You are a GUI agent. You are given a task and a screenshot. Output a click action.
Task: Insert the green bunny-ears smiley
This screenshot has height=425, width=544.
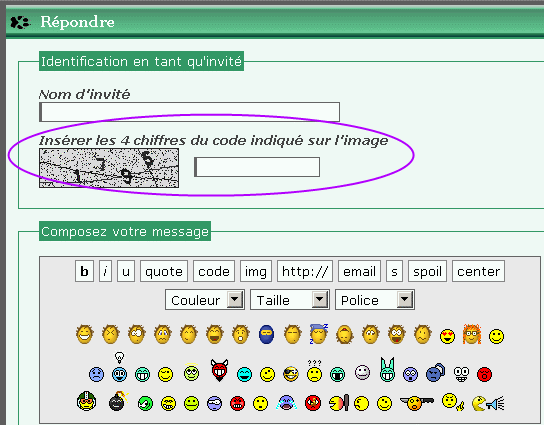click(387, 370)
